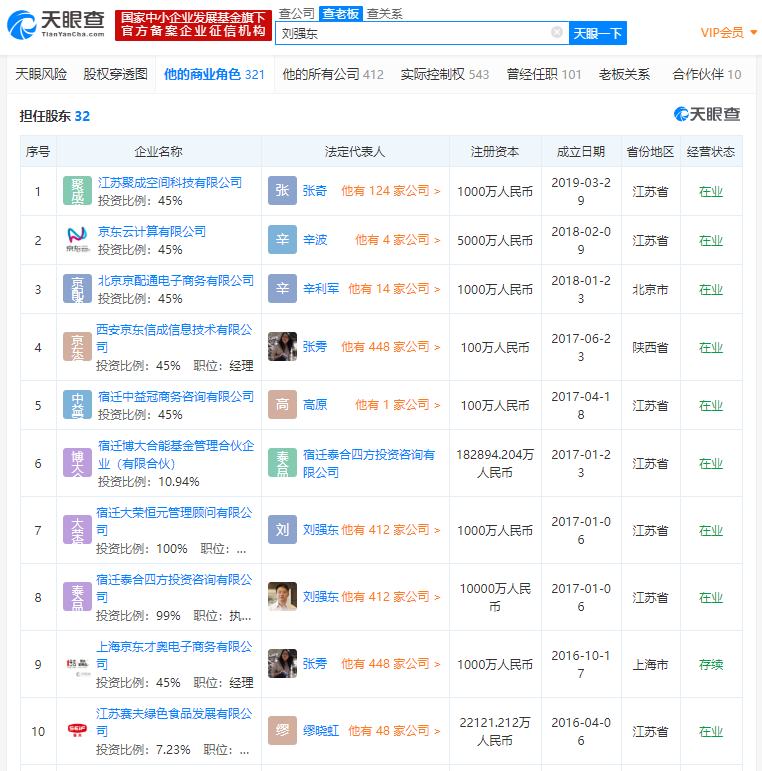Open 宿迁中益冠商务咨询有限公司 link
Image resolution: width=762 pixels, height=771 pixels.
click(x=176, y=396)
